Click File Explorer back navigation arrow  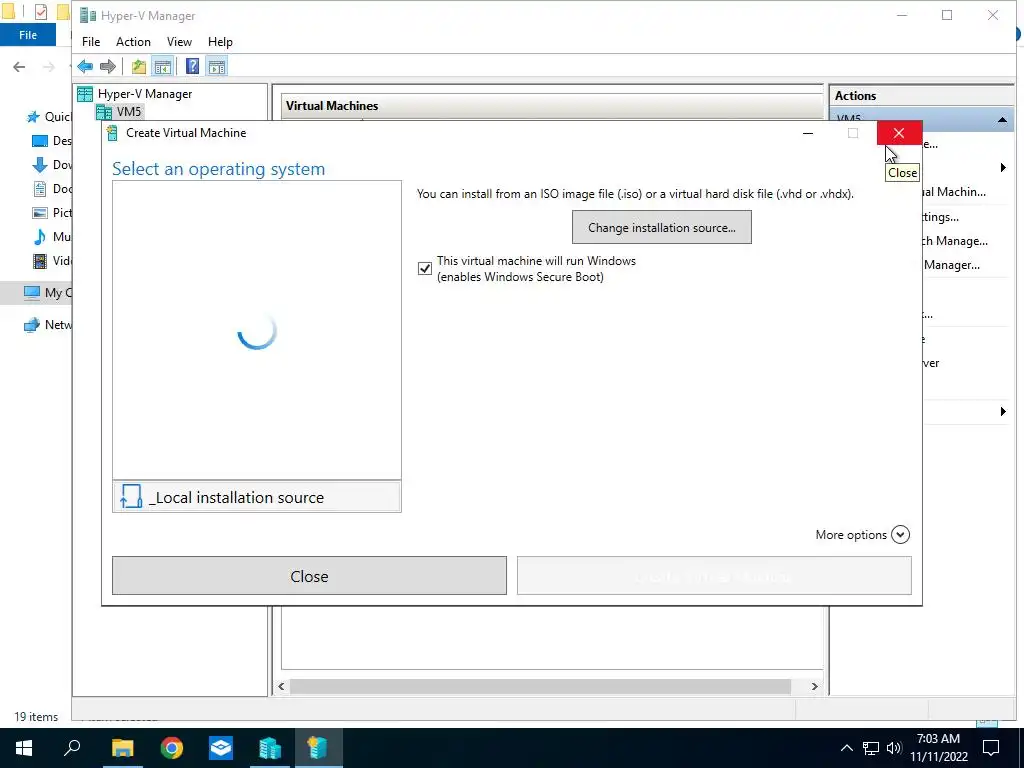[20, 67]
